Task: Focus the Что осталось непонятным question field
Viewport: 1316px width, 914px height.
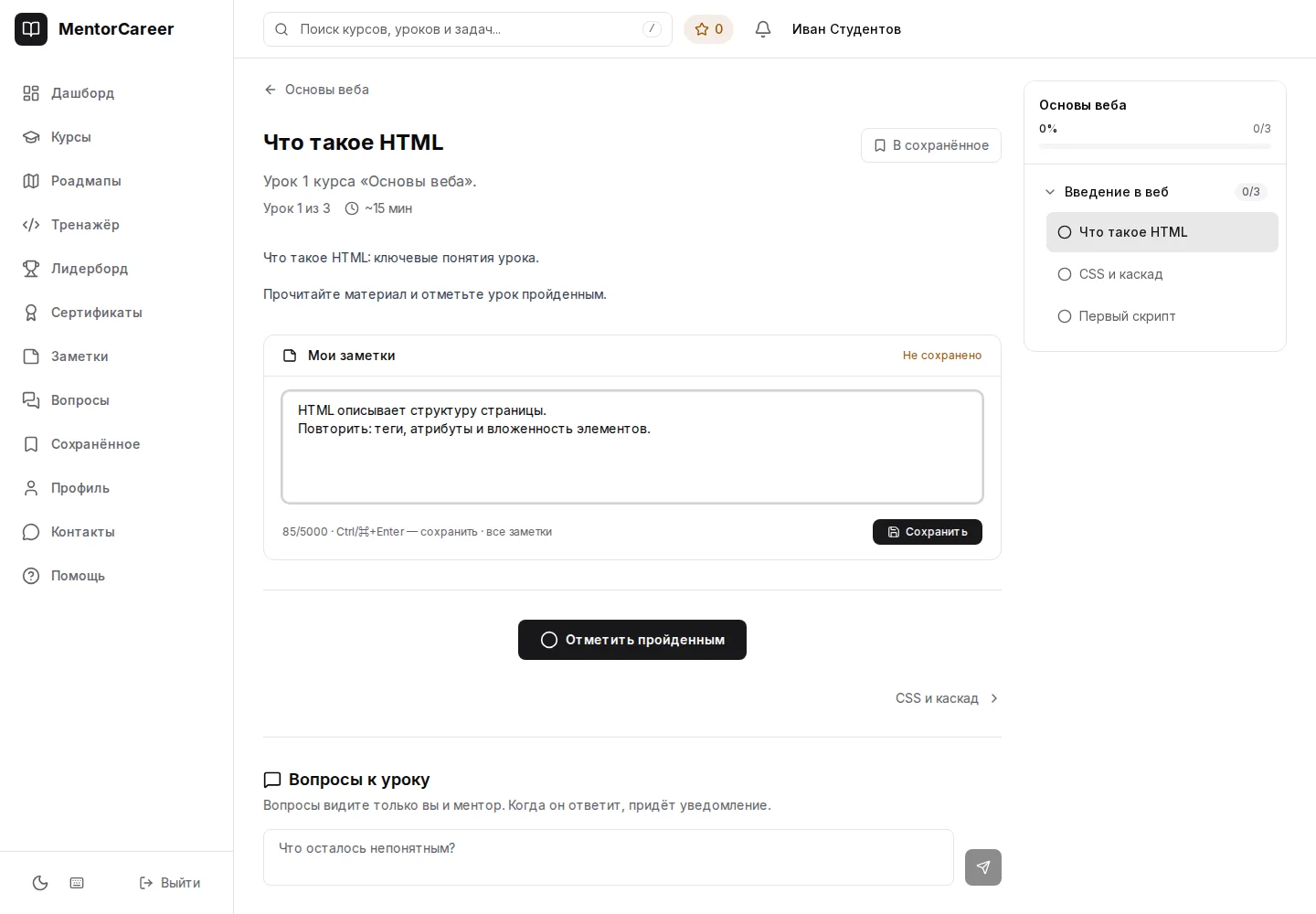Action: (x=609, y=857)
